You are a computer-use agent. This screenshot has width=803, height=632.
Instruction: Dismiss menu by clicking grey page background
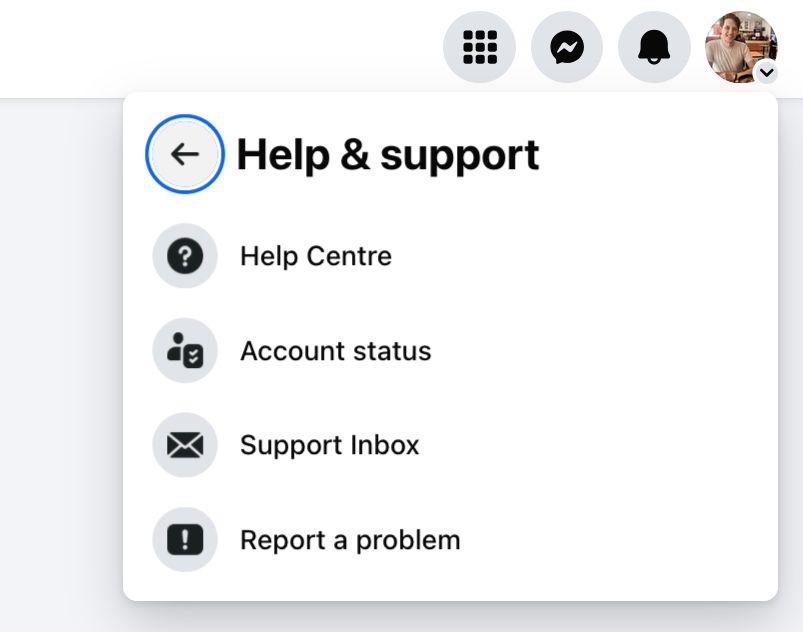[60, 359]
